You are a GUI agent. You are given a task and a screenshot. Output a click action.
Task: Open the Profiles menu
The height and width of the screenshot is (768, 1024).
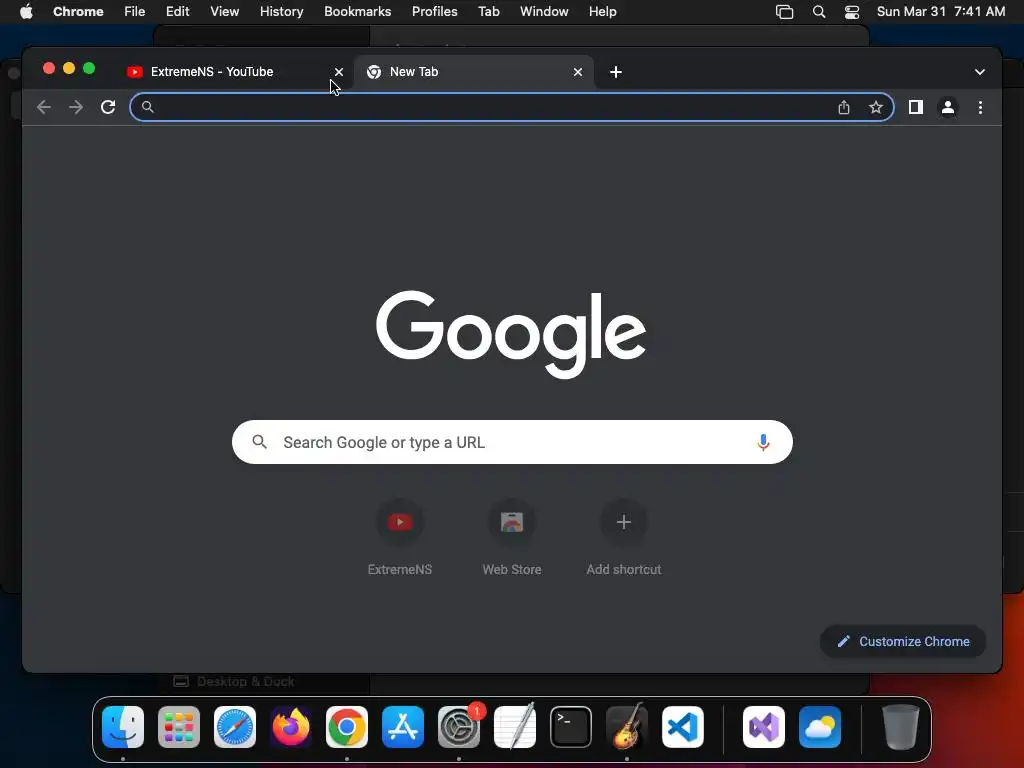(x=434, y=12)
